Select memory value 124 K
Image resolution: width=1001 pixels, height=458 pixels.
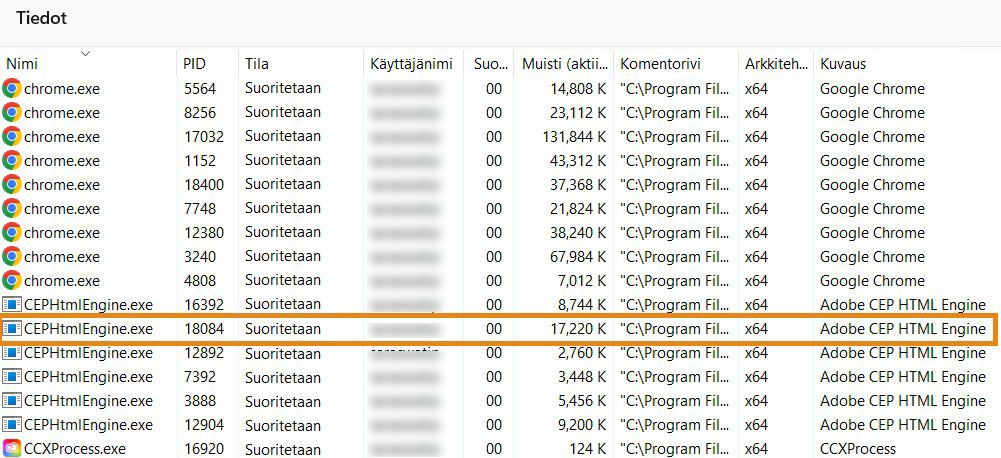coord(586,448)
